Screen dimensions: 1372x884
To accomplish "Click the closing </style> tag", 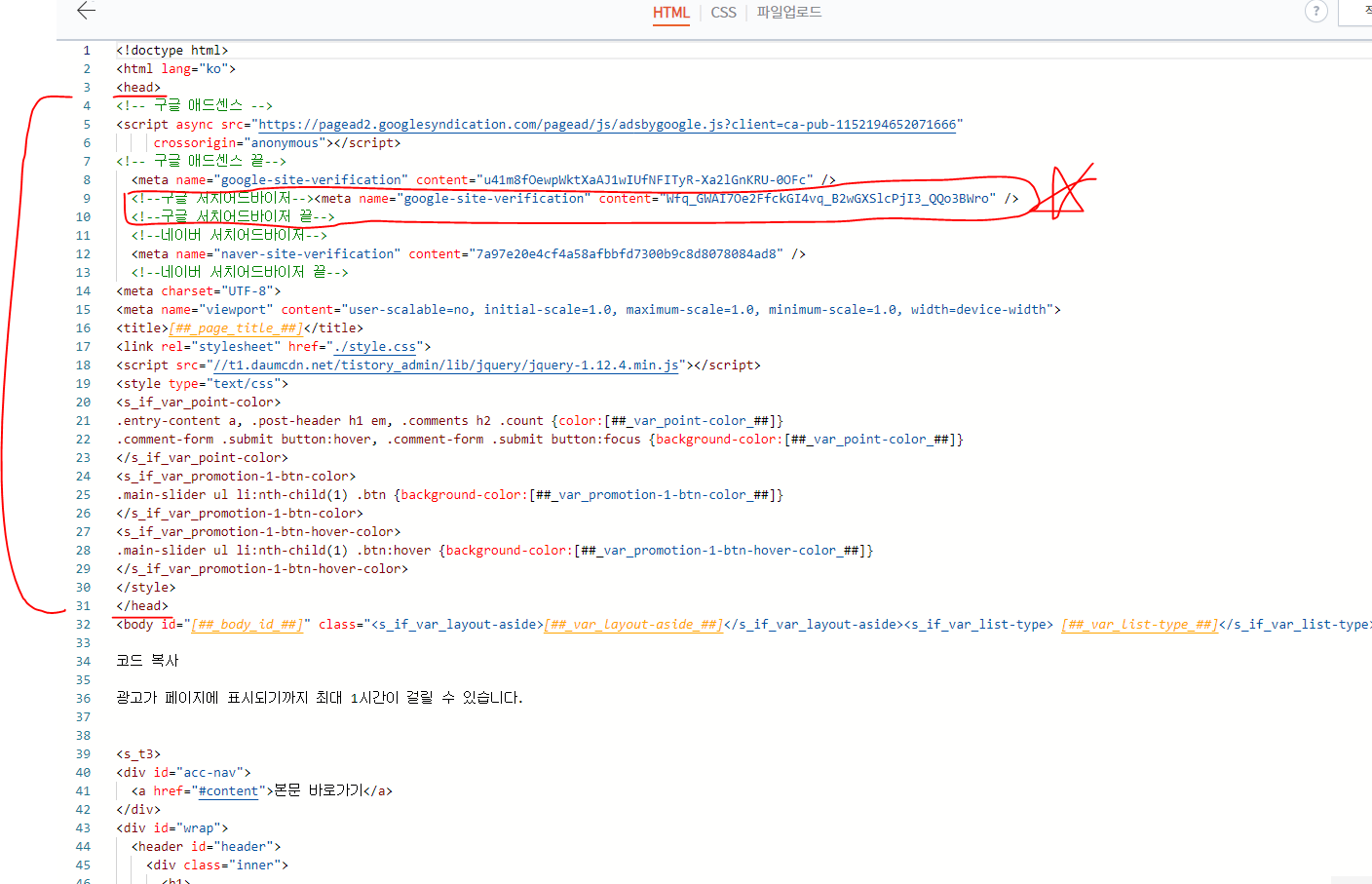I will (146, 588).
